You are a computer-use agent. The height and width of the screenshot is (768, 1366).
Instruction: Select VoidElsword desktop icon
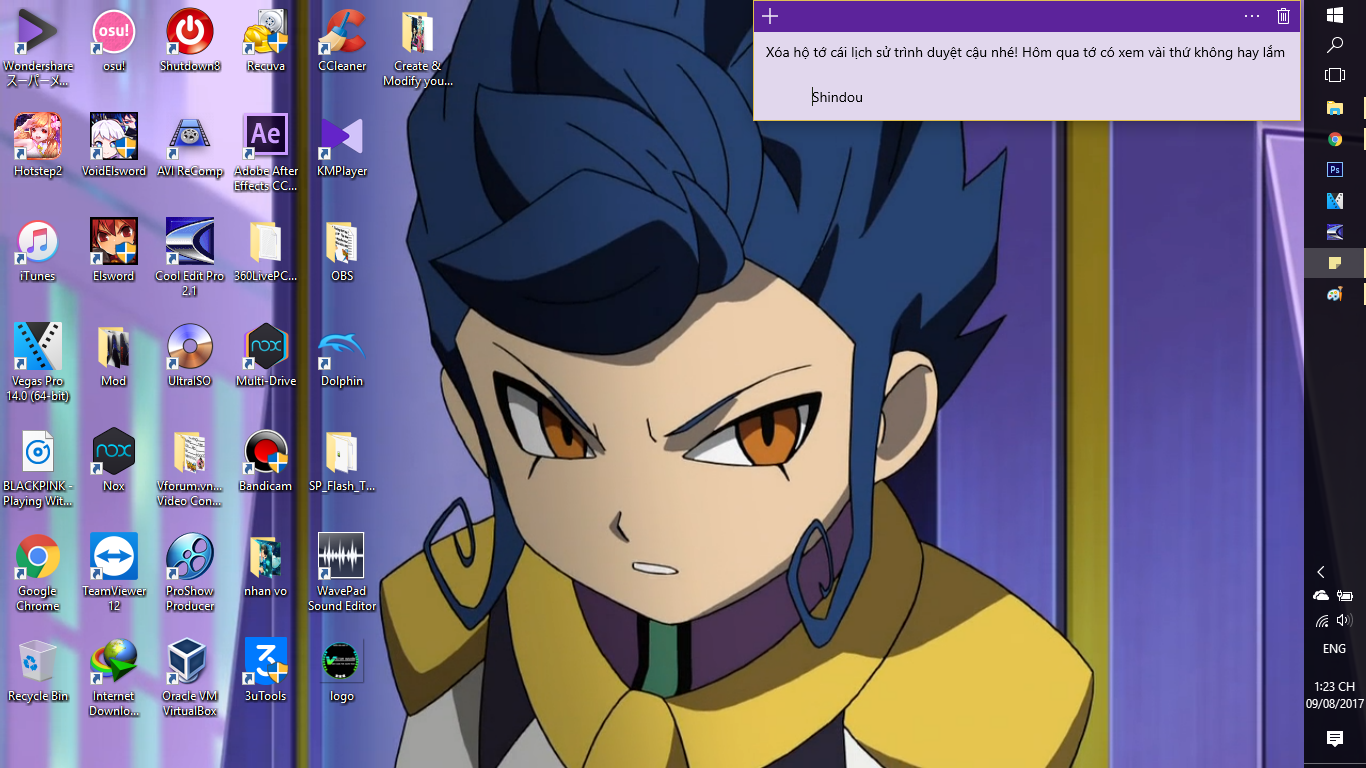(x=114, y=146)
